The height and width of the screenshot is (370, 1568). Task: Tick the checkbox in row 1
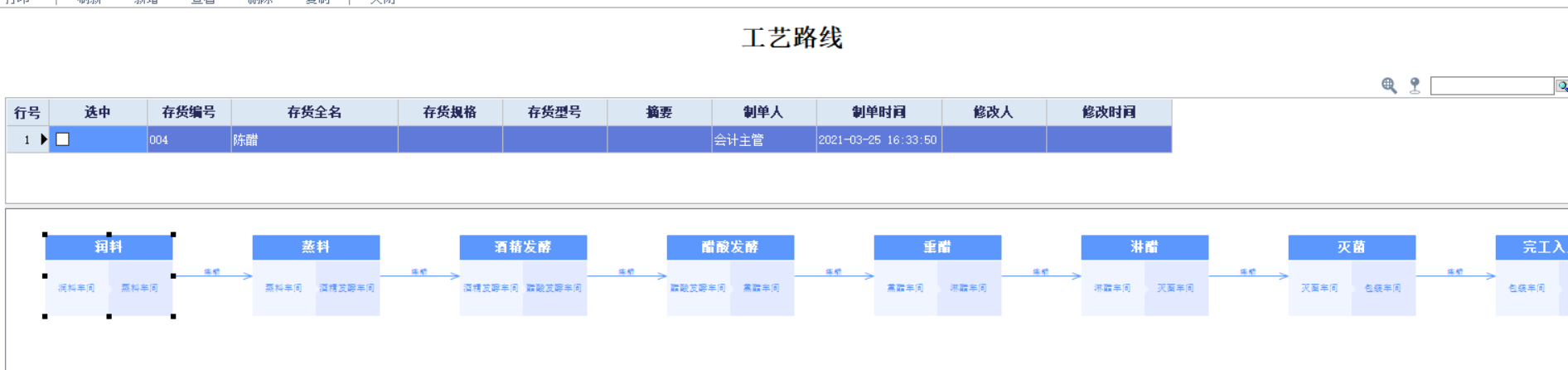coord(63,139)
